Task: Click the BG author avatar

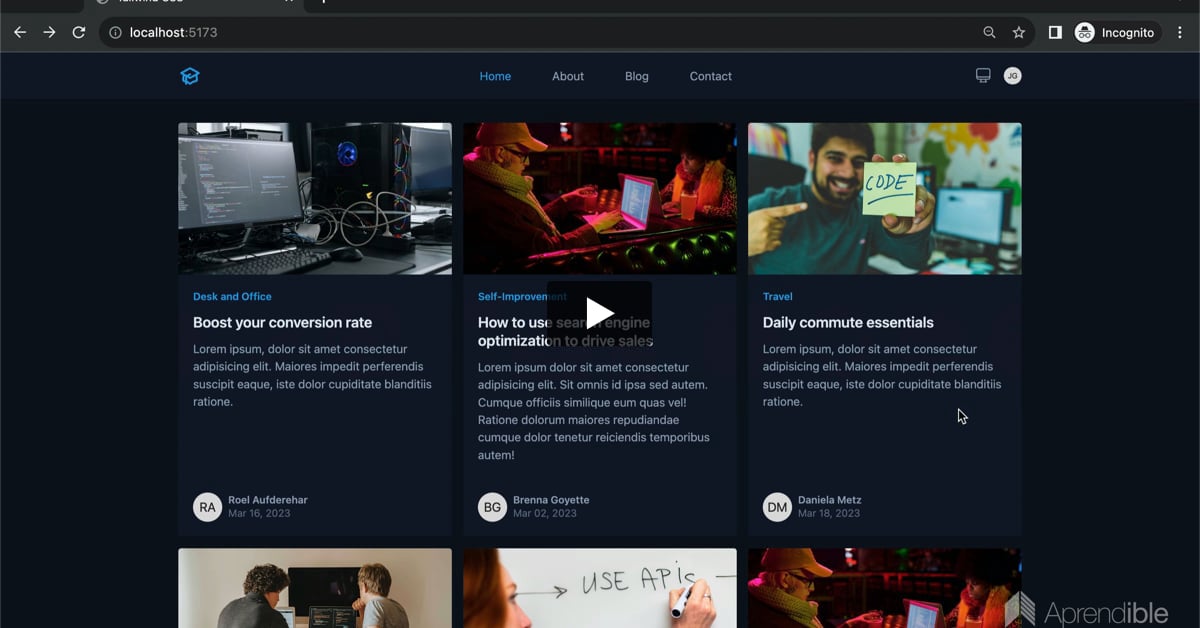Action: coord(492,507)
